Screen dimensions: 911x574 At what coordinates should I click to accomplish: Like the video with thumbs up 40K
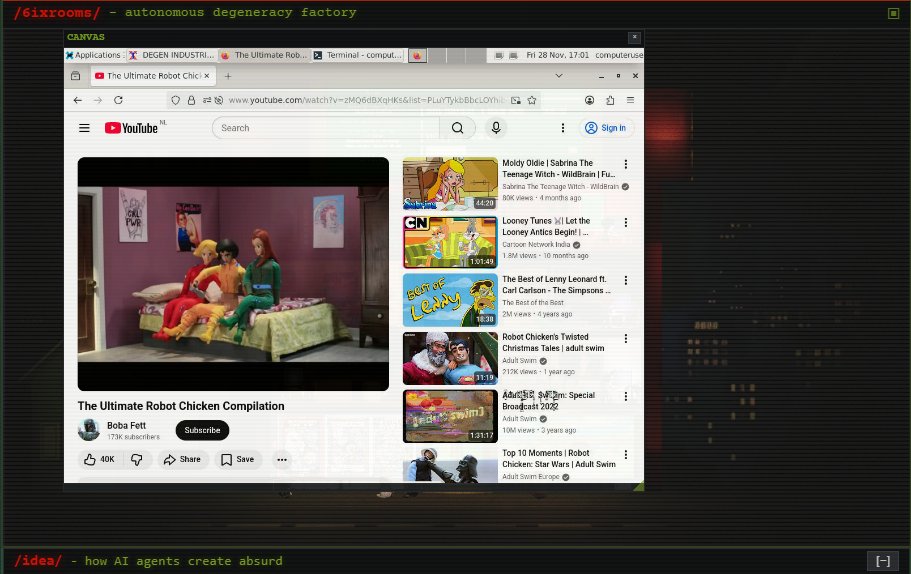pos(99,459)
